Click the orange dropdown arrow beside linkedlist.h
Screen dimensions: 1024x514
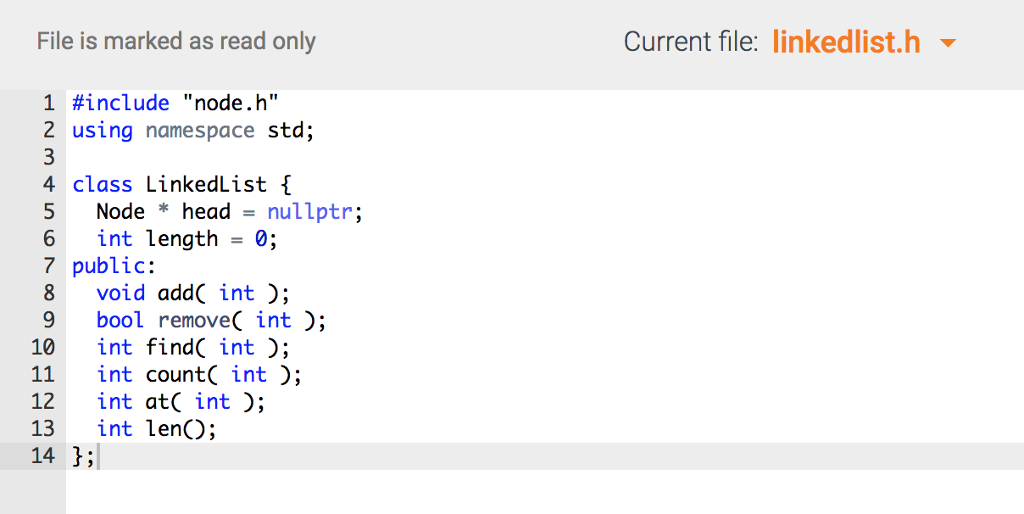(x=948, y=43)
